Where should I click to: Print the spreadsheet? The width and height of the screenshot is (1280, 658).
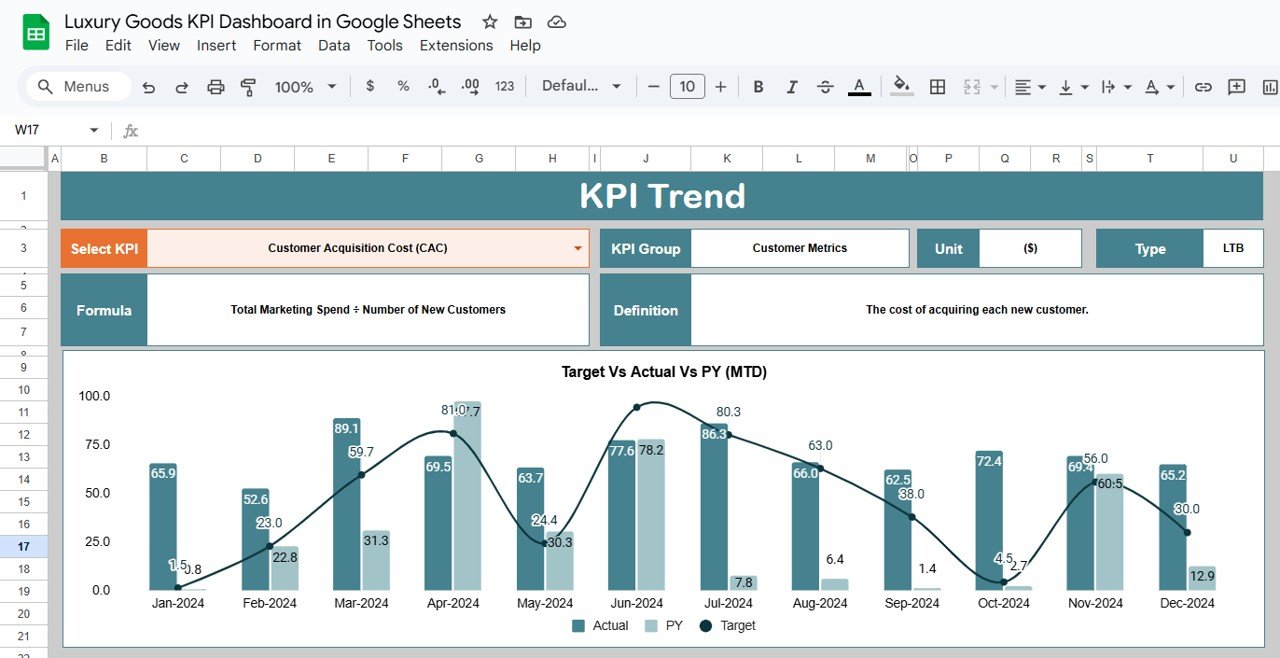(x=216, y=87)
